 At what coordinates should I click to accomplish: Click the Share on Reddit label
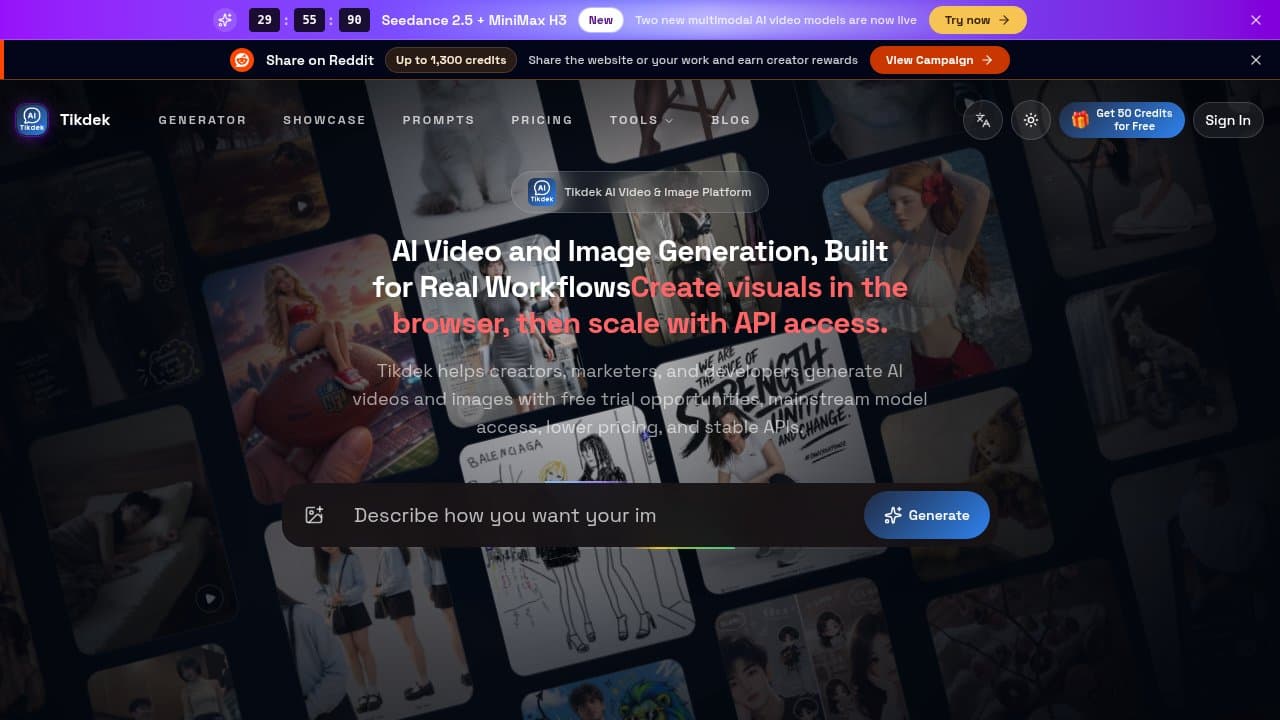[320, 60]
